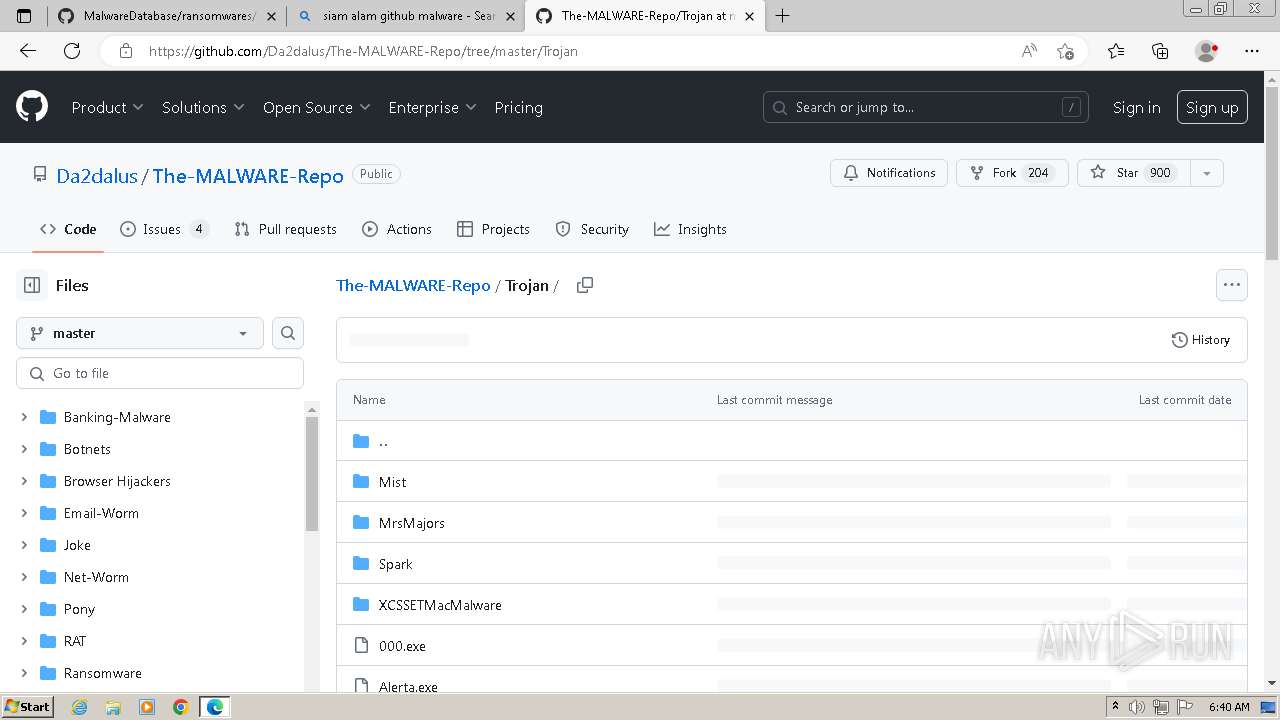Click the Go to file input
This screenshot has width=1280, height=720.
[x=160, y=373]
